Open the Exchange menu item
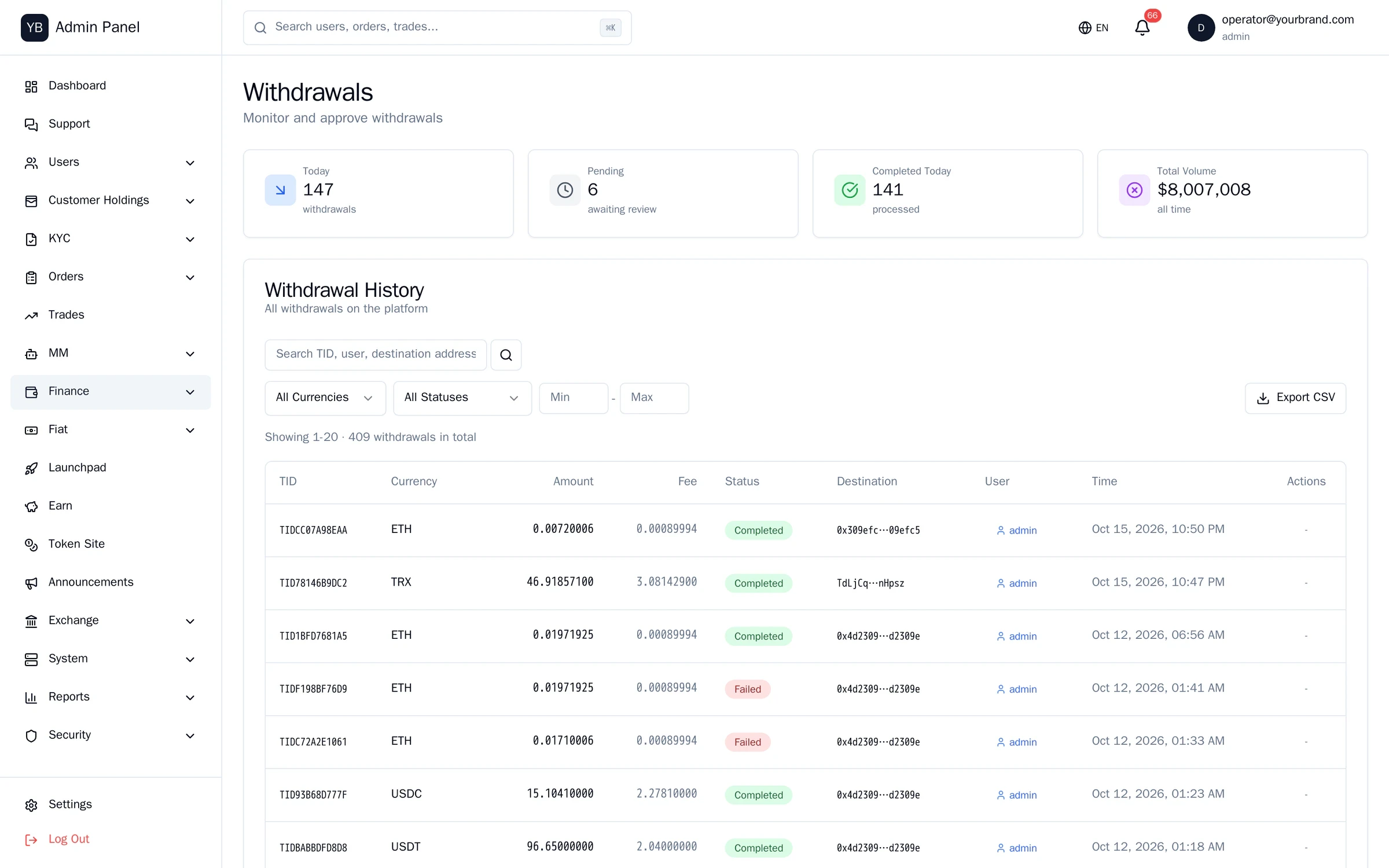Screen dimensions: 1389x868 pos(111,621)
